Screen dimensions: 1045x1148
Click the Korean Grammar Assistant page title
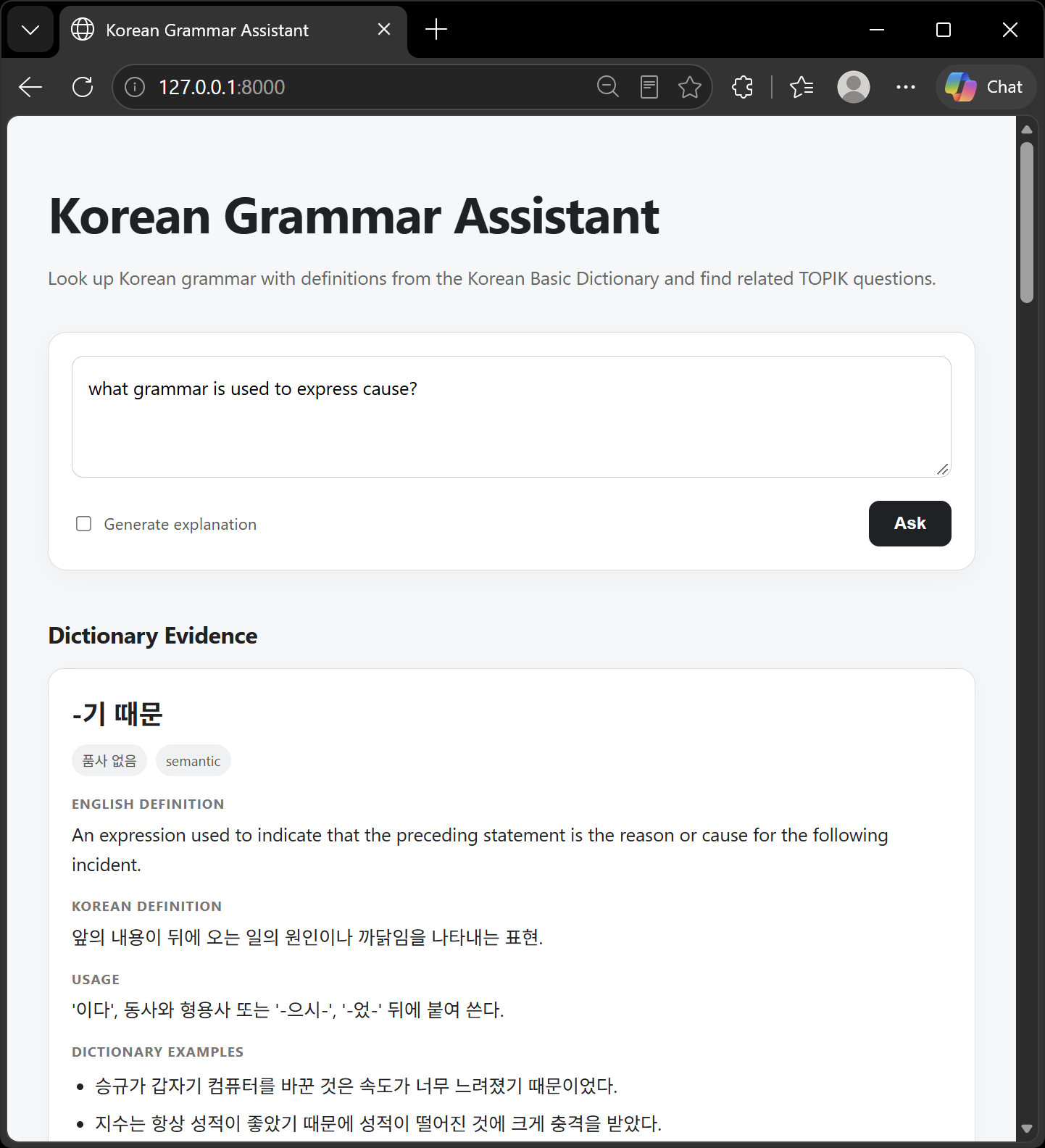(x=354, y=216)
